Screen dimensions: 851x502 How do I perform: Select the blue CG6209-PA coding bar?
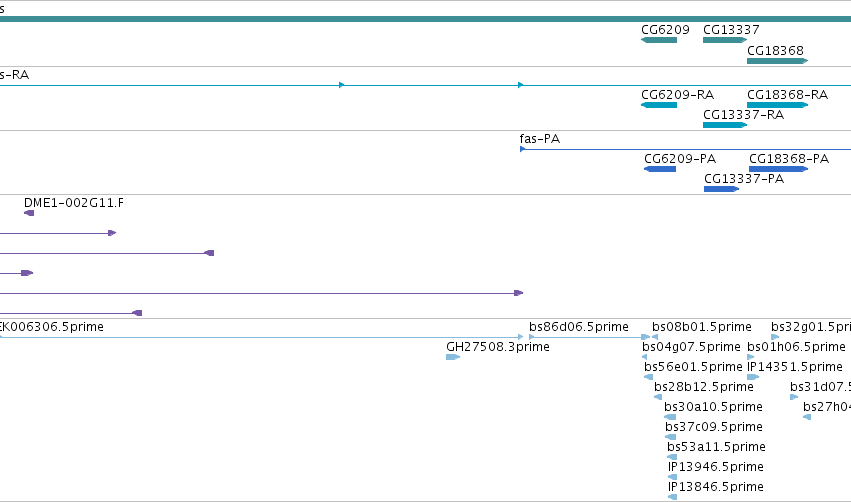[x=660, y=169]
